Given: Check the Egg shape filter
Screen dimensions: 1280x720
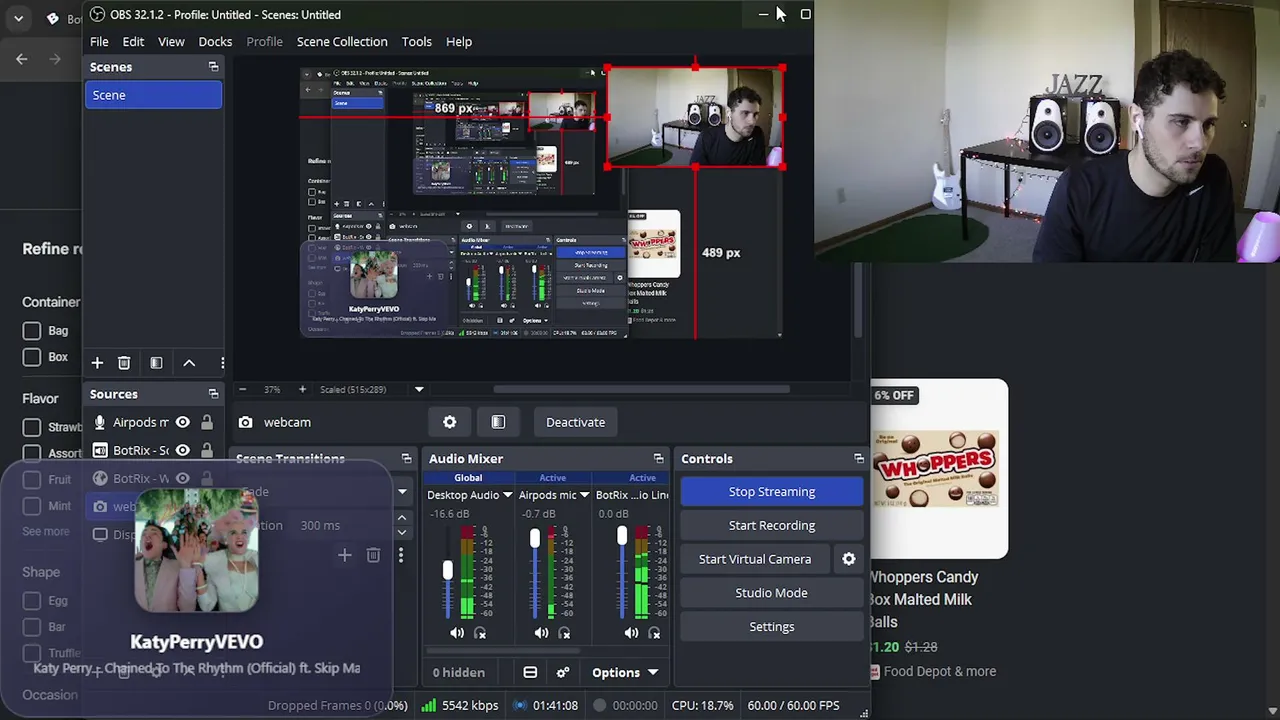Looking at the screenshot, I should [x=32, y=601].
